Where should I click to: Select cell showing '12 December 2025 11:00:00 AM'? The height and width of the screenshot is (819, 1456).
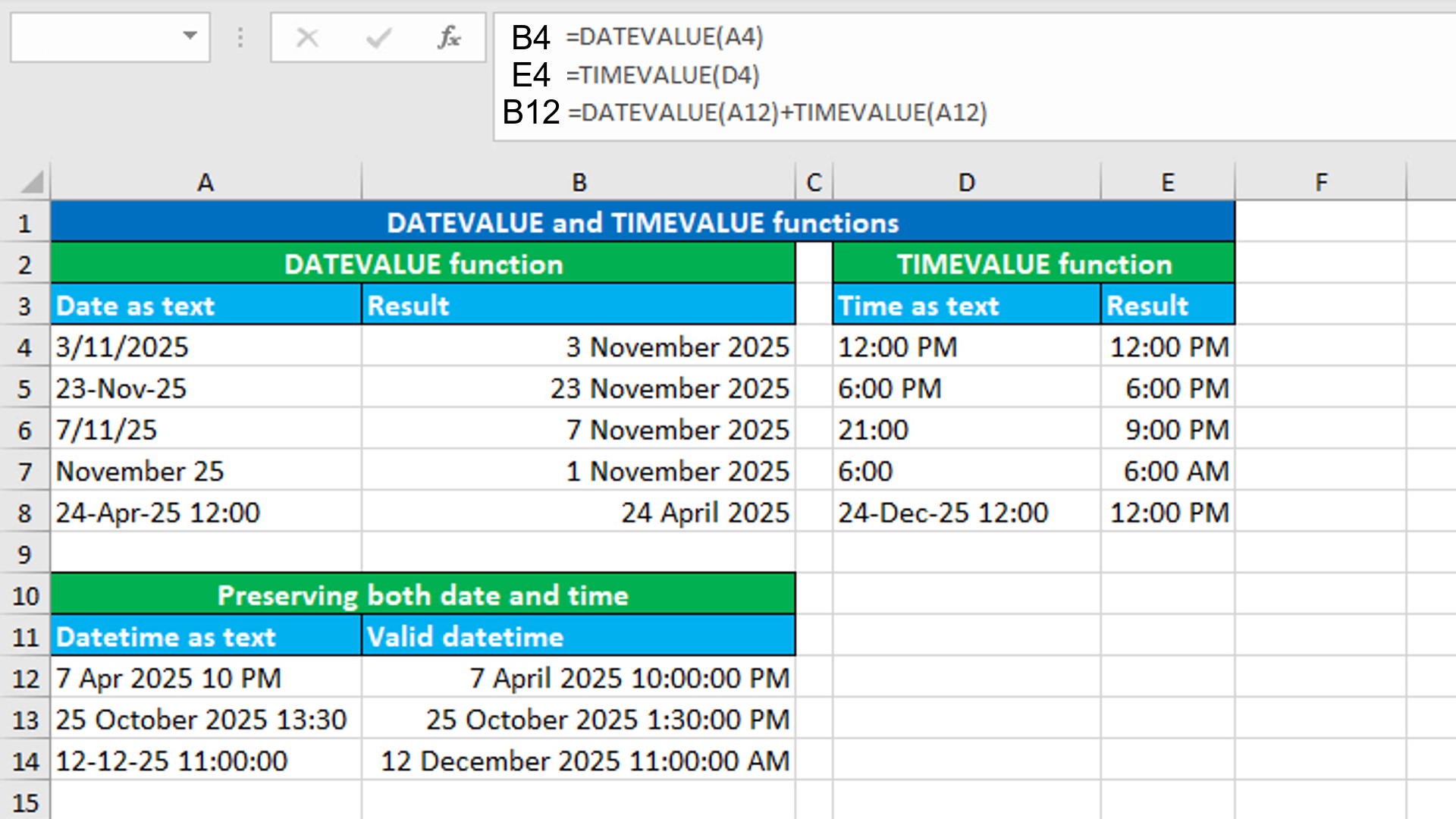(579, 761)
